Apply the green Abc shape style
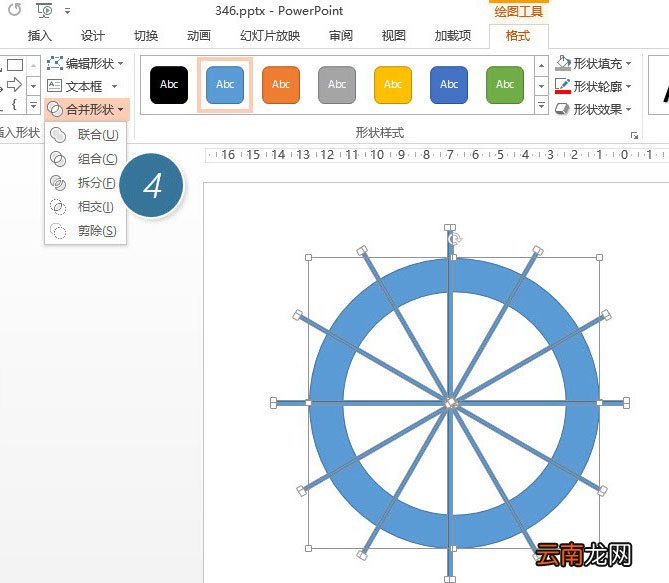Screen dimensions: 669x583 (x=505, y=85)
